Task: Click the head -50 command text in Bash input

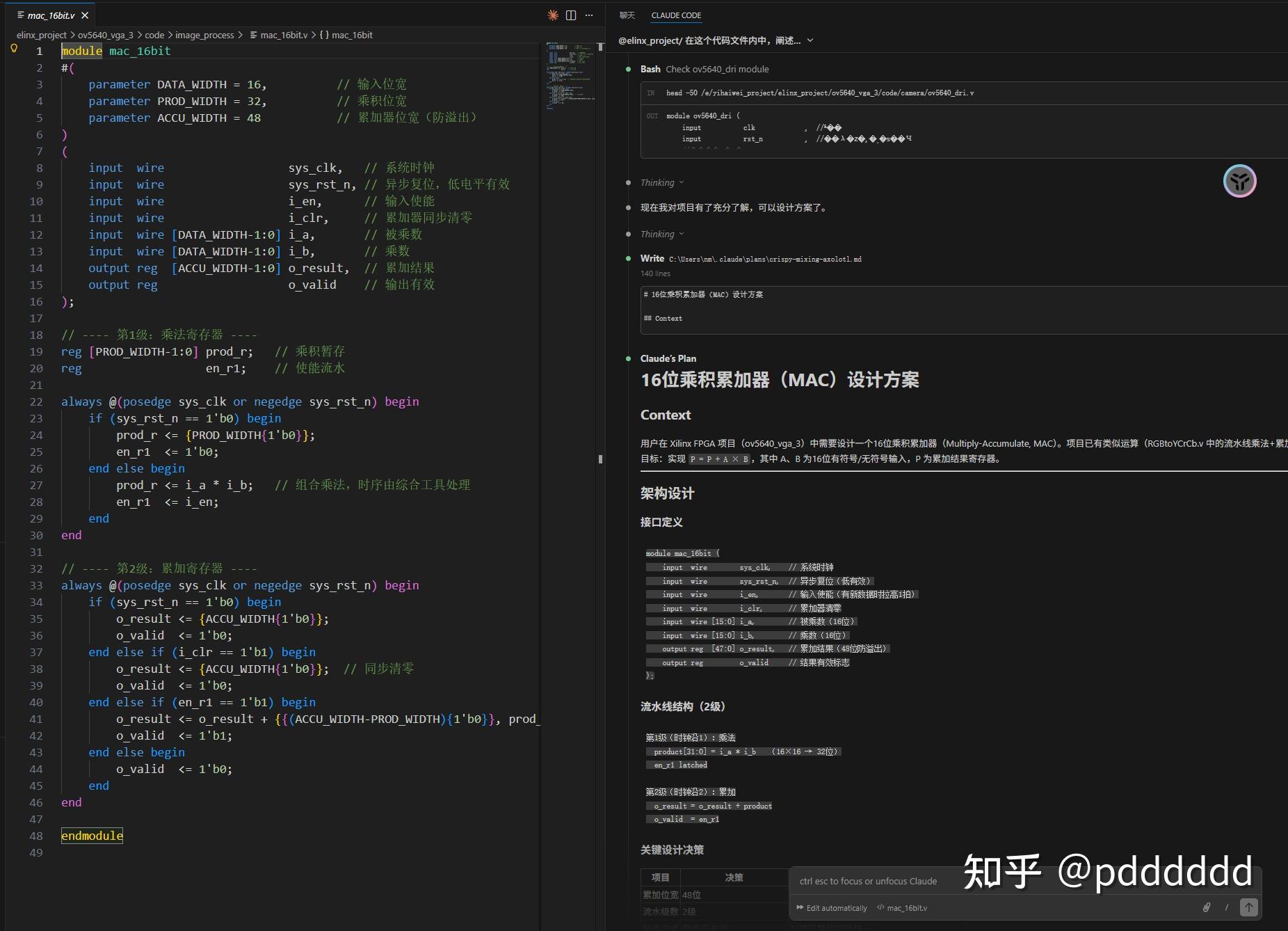Action: coord(820,93)
